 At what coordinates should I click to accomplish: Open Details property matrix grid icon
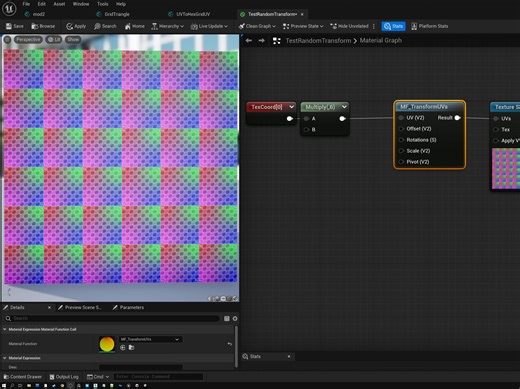point(227,319)
